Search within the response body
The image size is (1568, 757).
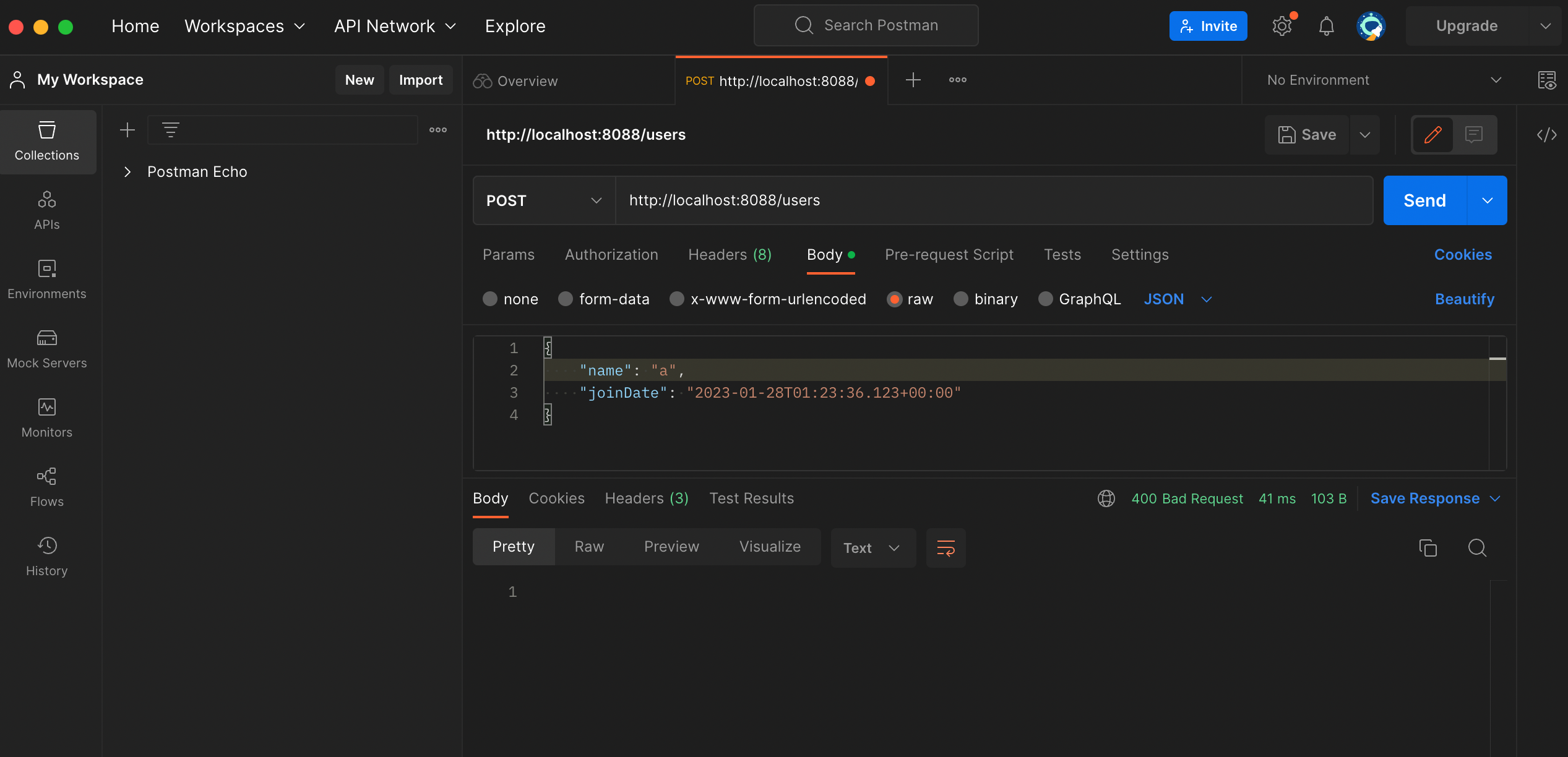click(1478, 548)
